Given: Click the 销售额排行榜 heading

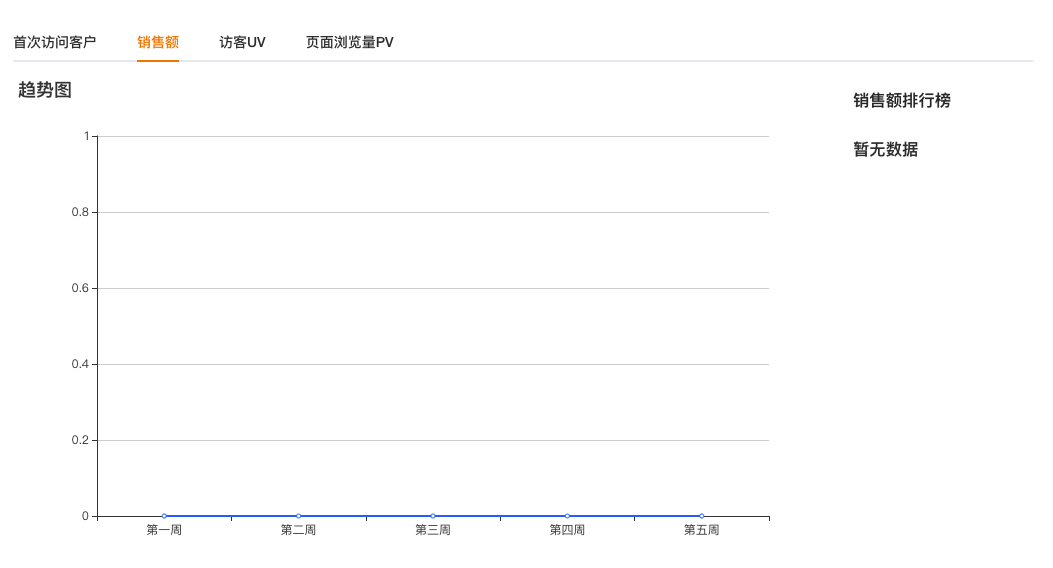Looking at the screenshot, I should click(x=902, y=101).
